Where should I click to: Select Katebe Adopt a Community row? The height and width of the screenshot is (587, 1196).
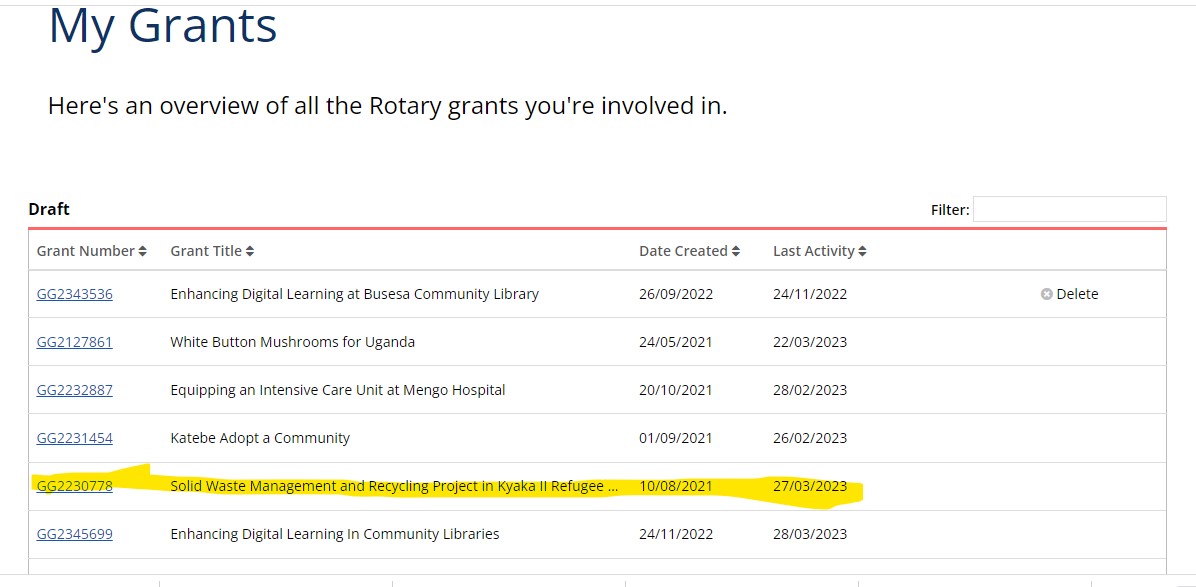tap(597, 438)
